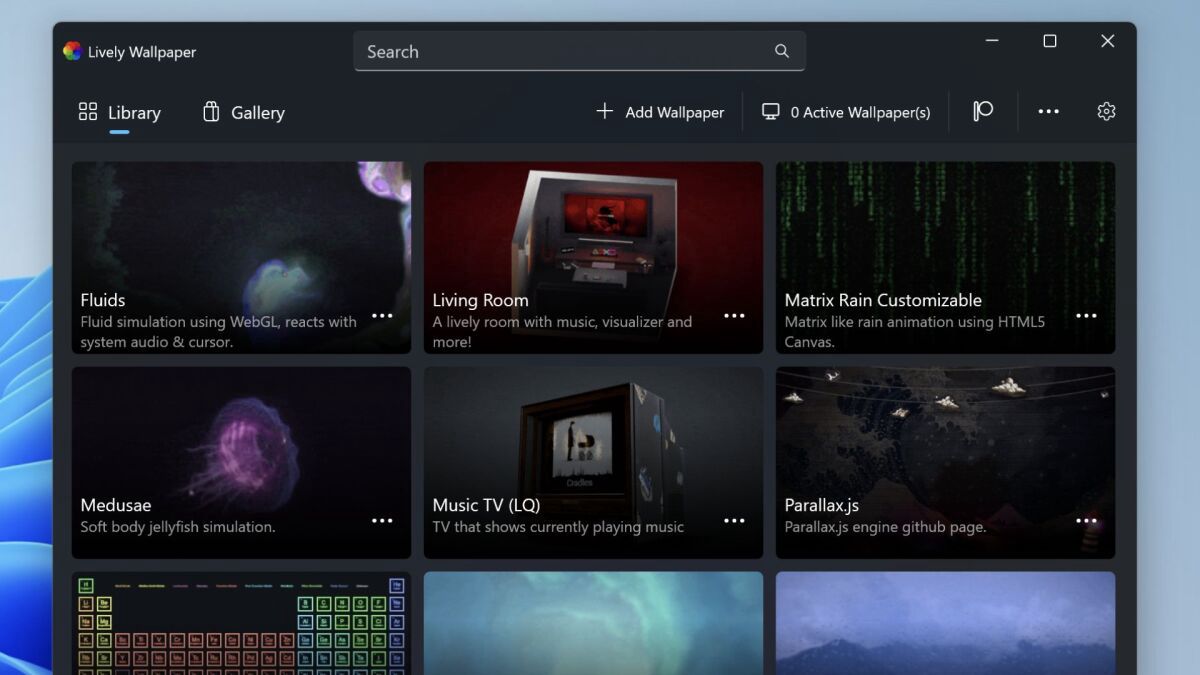Expand Matrix Rain Customizable options menu
This screenshot has height=675, width=1200.
(1086, 316)
